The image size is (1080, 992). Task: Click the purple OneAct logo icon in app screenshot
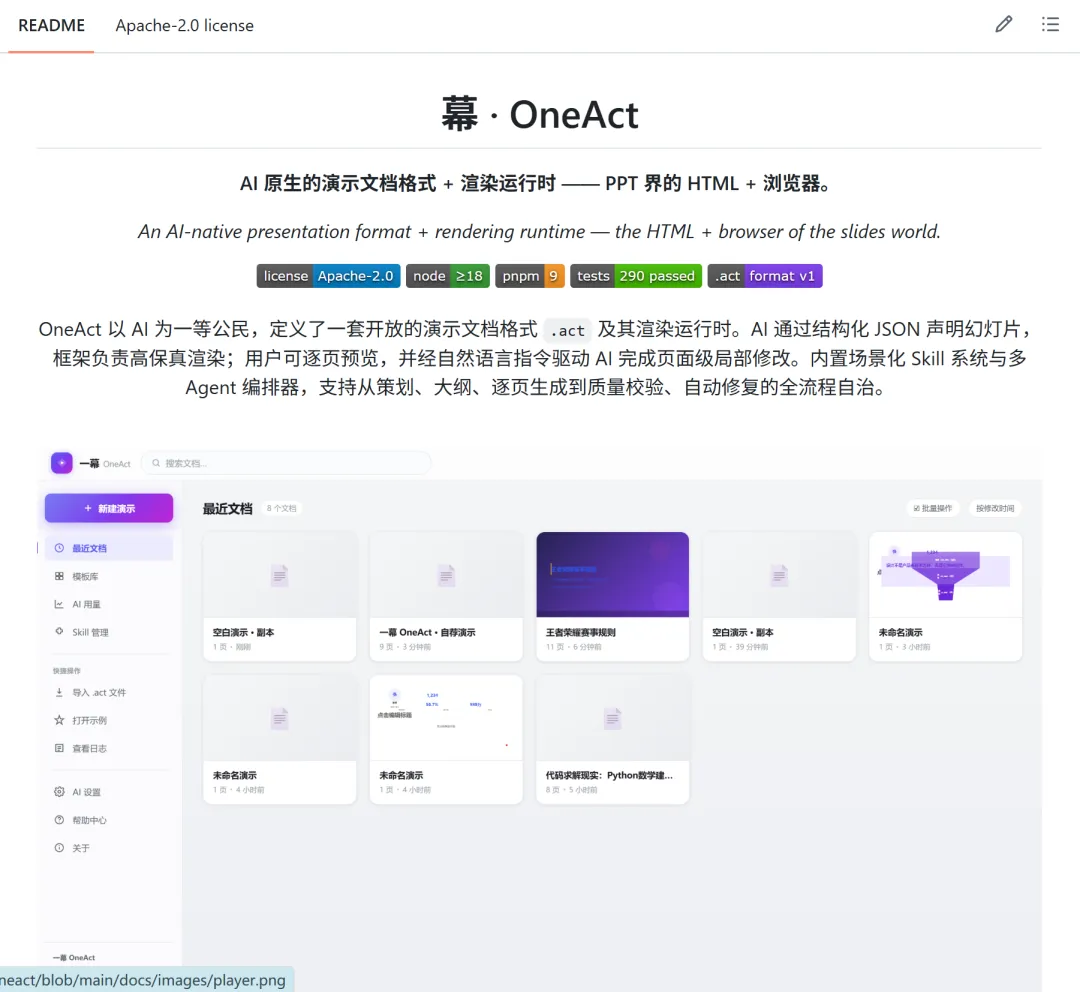pos(61,463)
